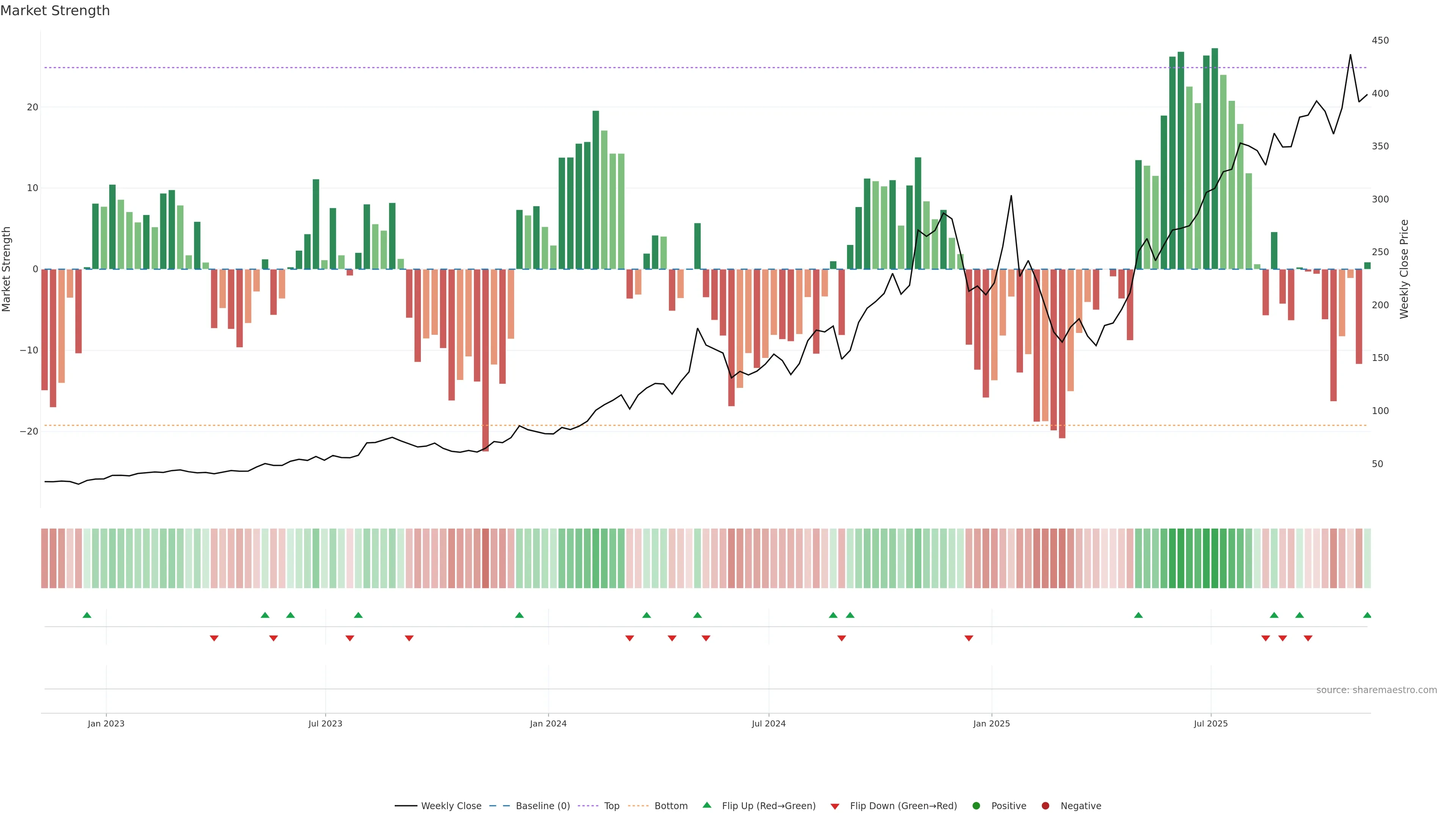Click the Jul 2025 x-axis label
The image size is (1456, 819).
(x=1210, y=723)
